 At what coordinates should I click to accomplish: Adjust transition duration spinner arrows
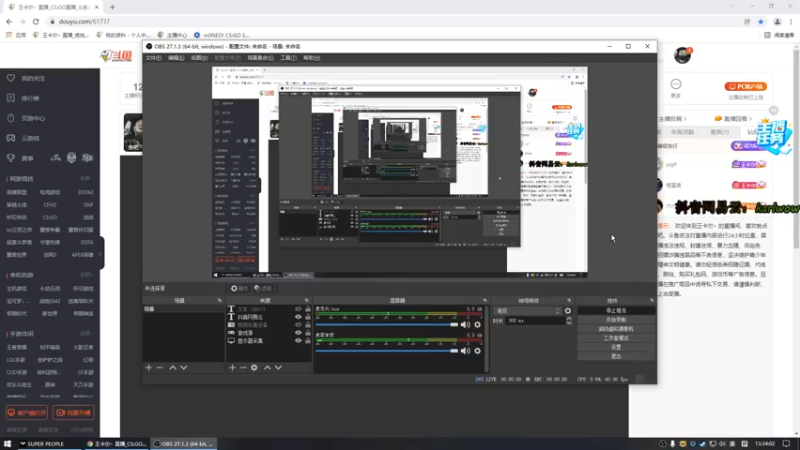569,320
